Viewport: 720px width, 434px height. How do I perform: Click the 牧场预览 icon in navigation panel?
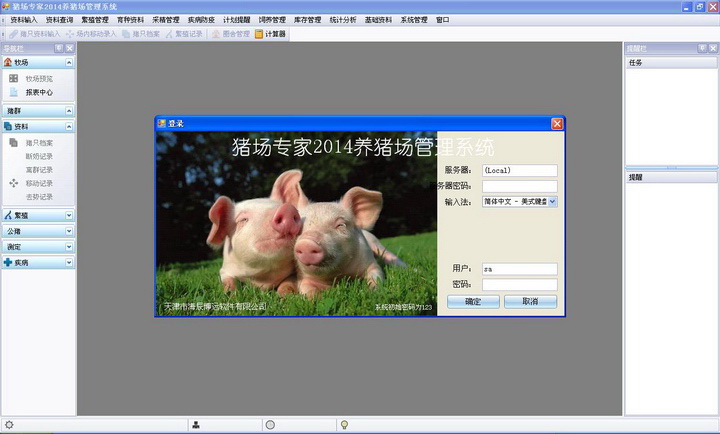[14, 78]
